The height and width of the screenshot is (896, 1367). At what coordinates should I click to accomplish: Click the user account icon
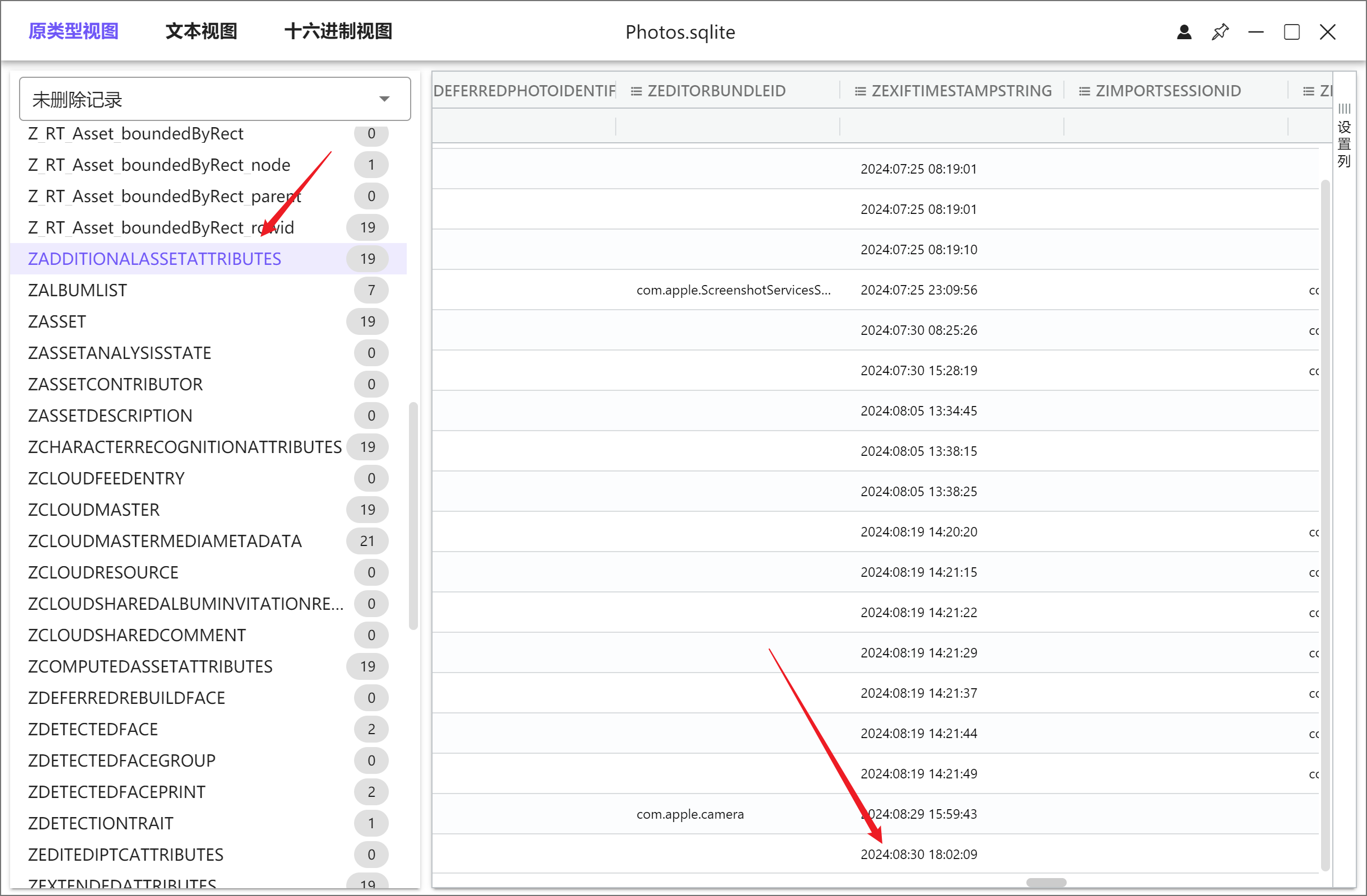tap(1184, 31)
